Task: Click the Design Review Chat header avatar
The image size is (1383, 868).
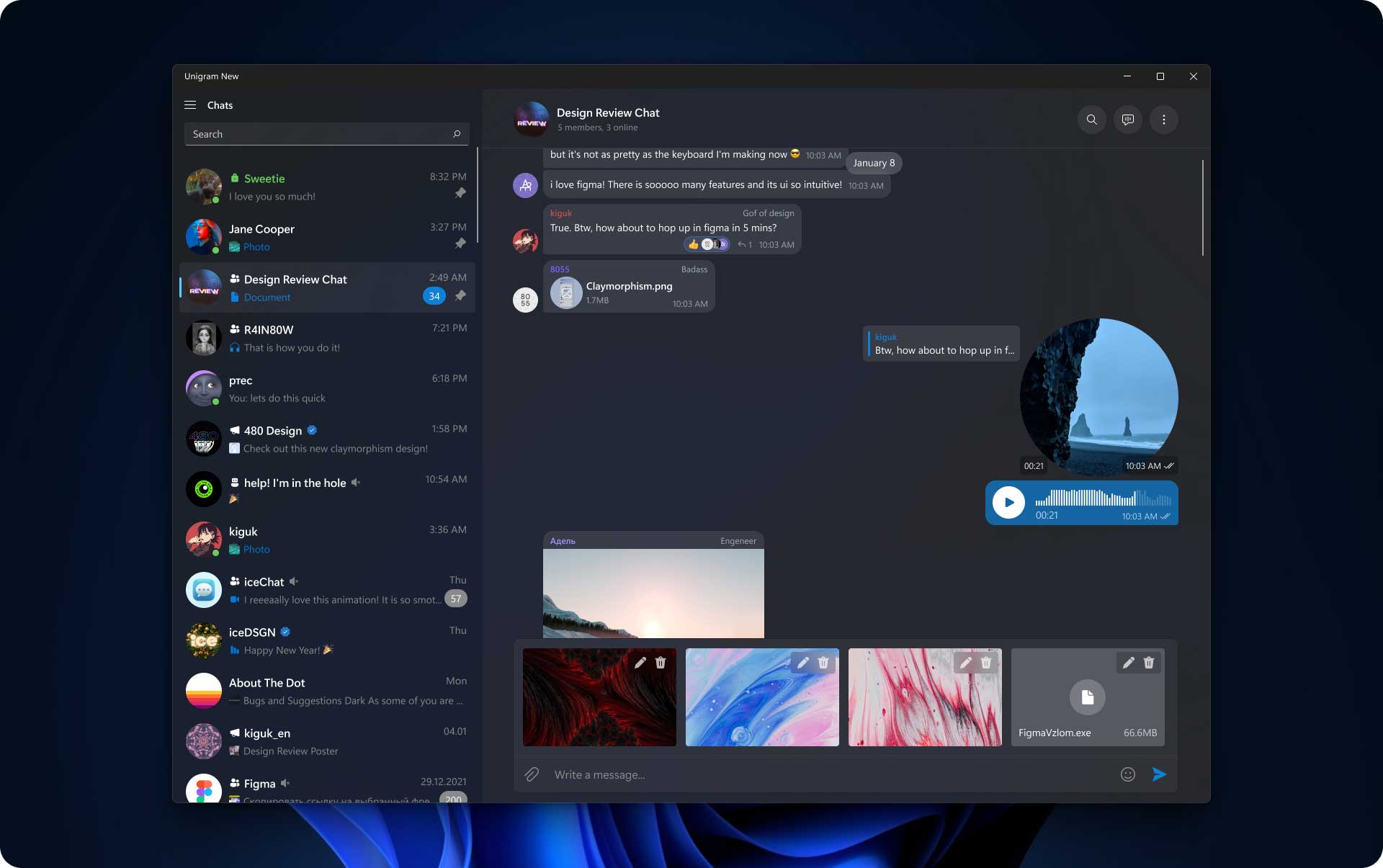Action: [x=532, y=120]
